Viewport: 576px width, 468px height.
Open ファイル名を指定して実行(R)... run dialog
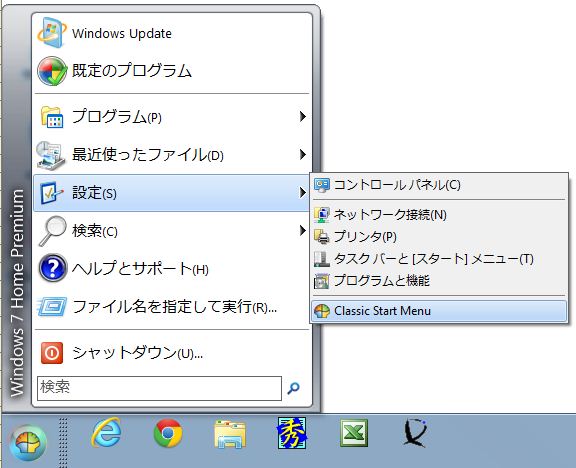[x=172, y=307]
